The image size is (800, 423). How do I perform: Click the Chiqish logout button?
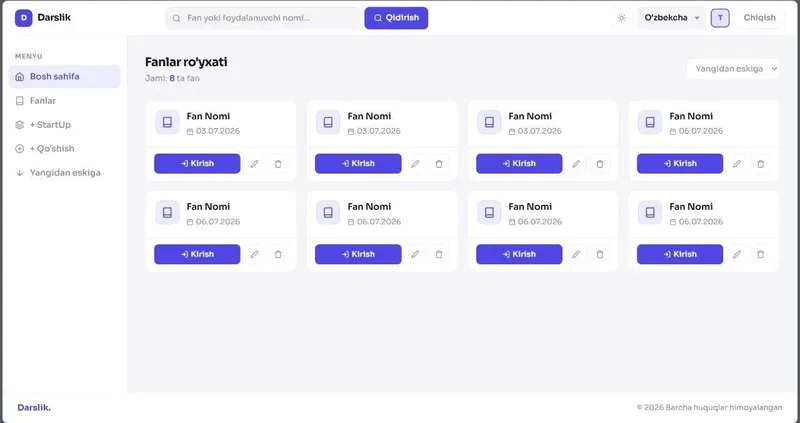[759, 18]
